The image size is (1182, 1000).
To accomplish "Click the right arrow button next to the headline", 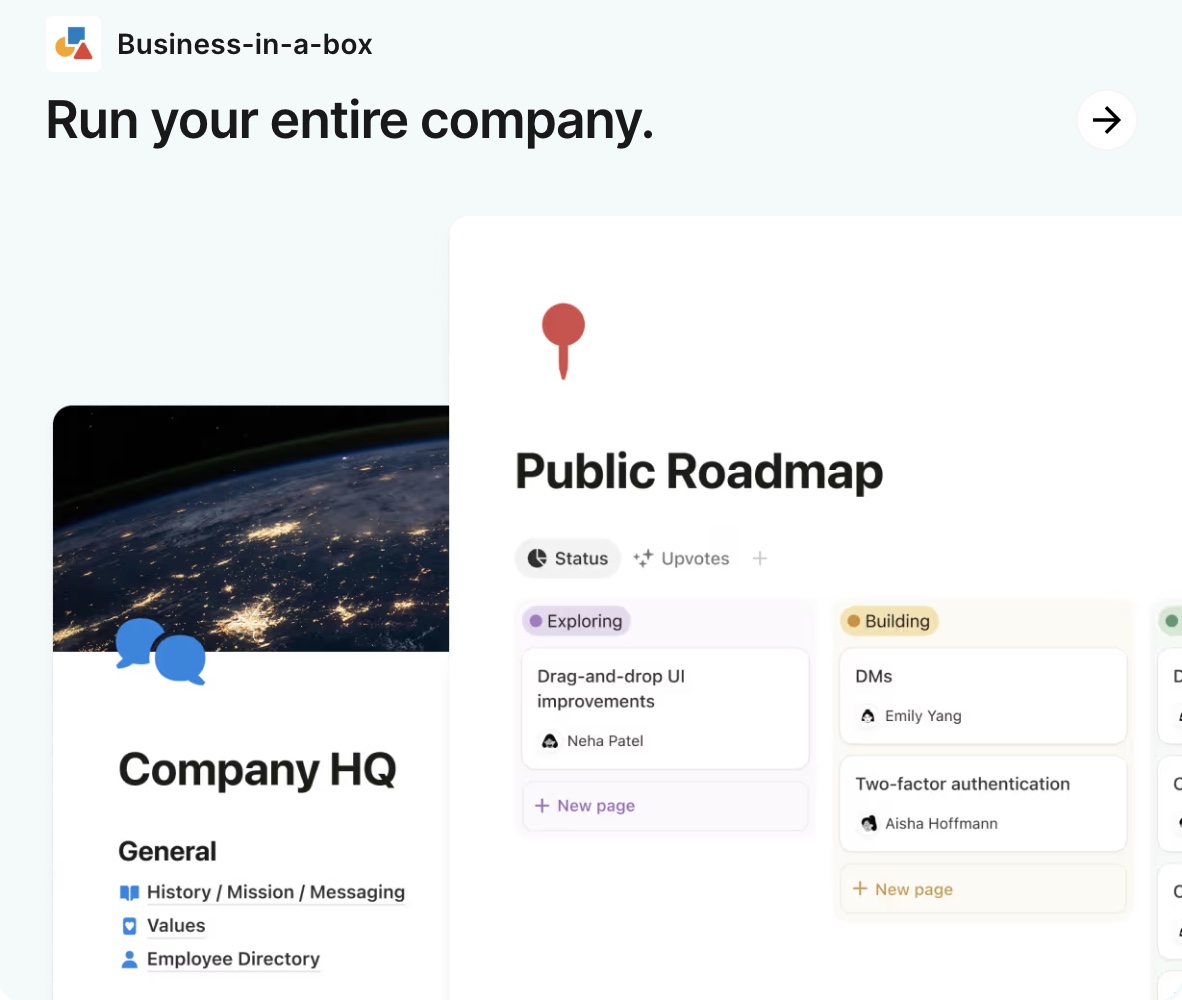I will click(1107, 120).
